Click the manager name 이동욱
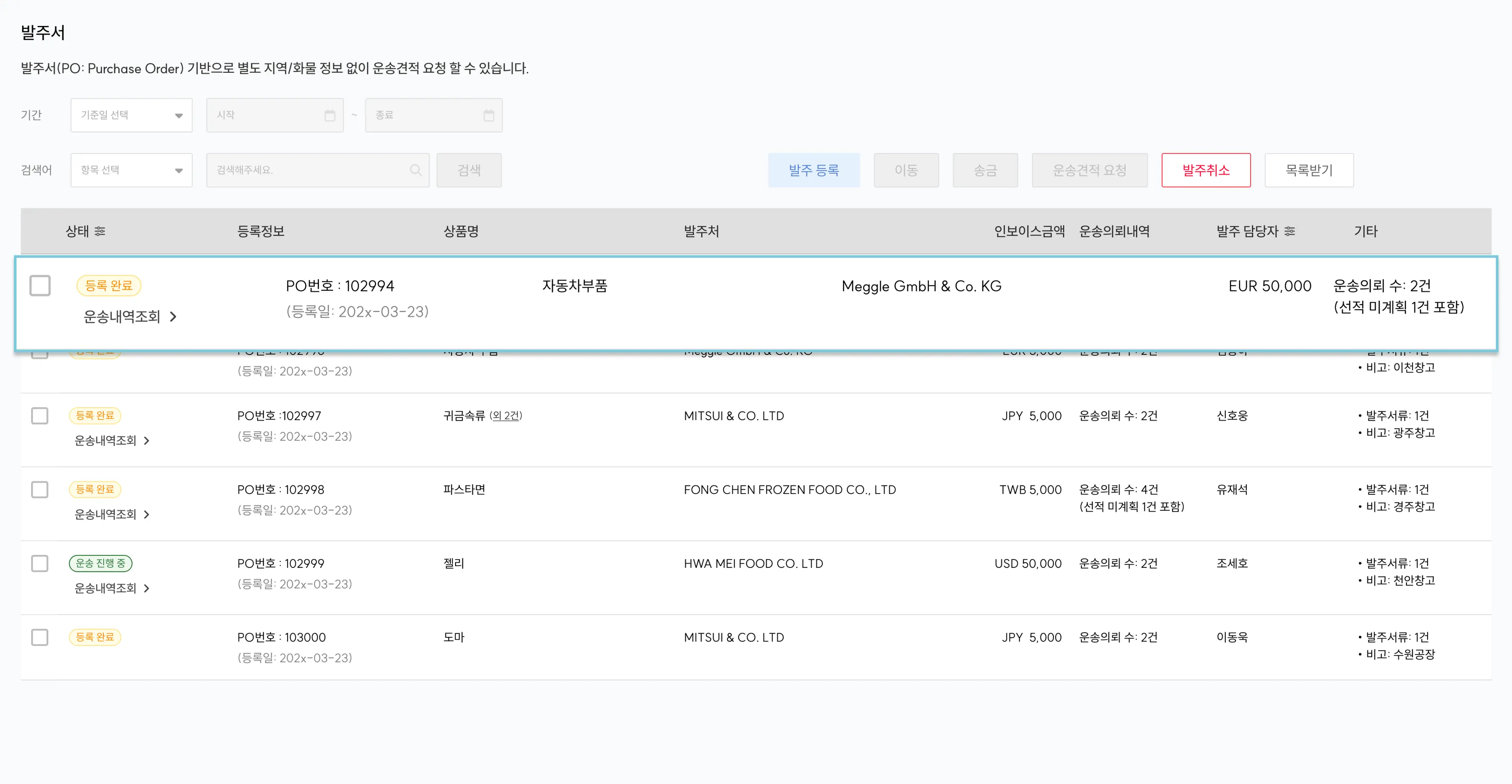This screenshot has width=1512, height=784. (x=1232, y=638)
